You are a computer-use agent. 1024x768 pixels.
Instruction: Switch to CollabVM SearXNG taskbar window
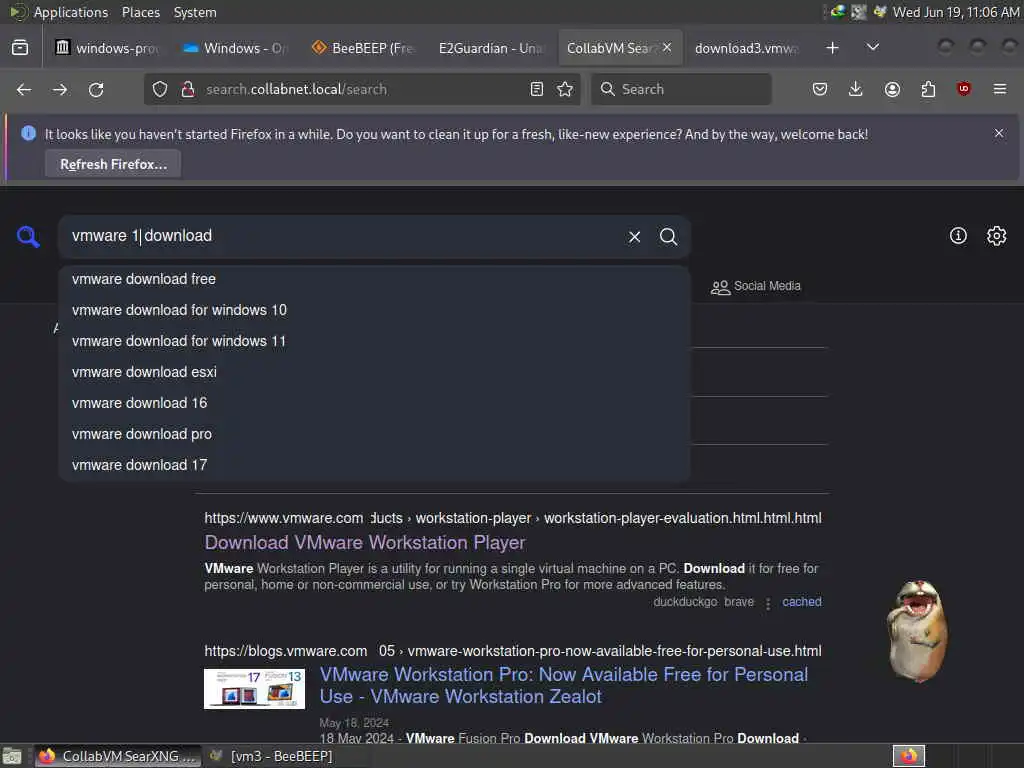118,756
